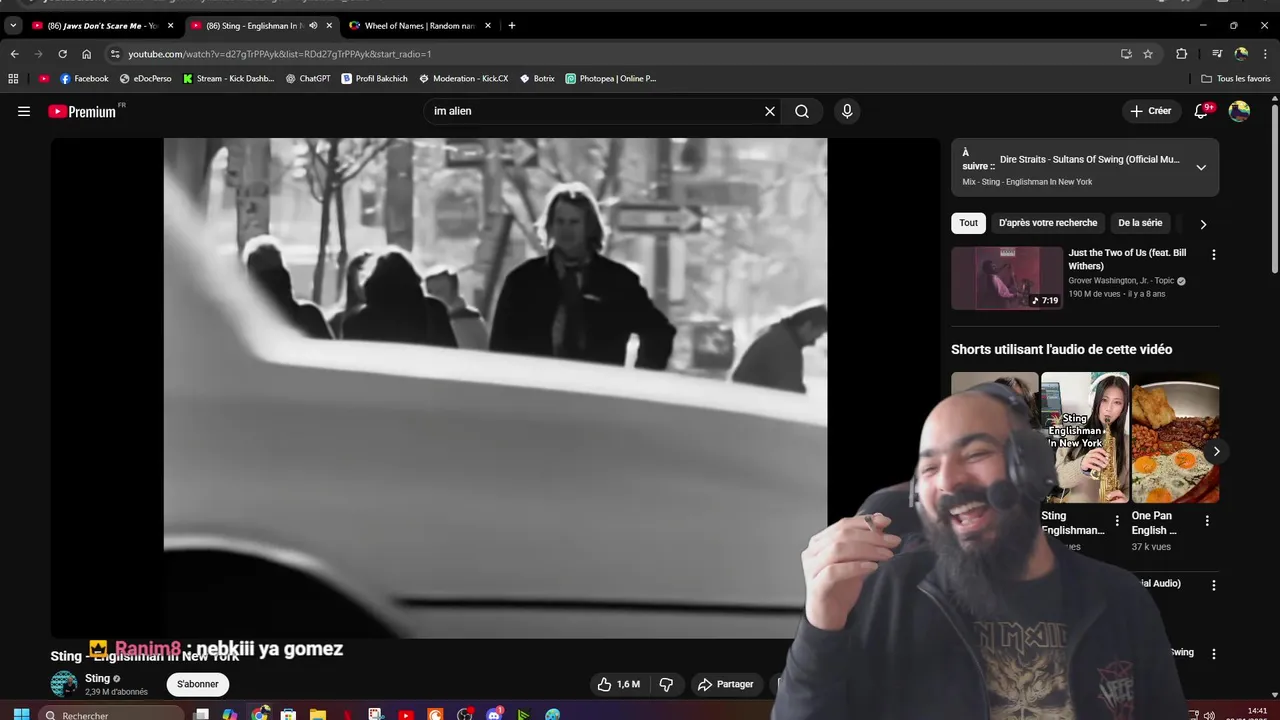The image size is (1280, 720).
Task: Mute the Sting tab via speaker icon
Action: (x=313, y=25)
